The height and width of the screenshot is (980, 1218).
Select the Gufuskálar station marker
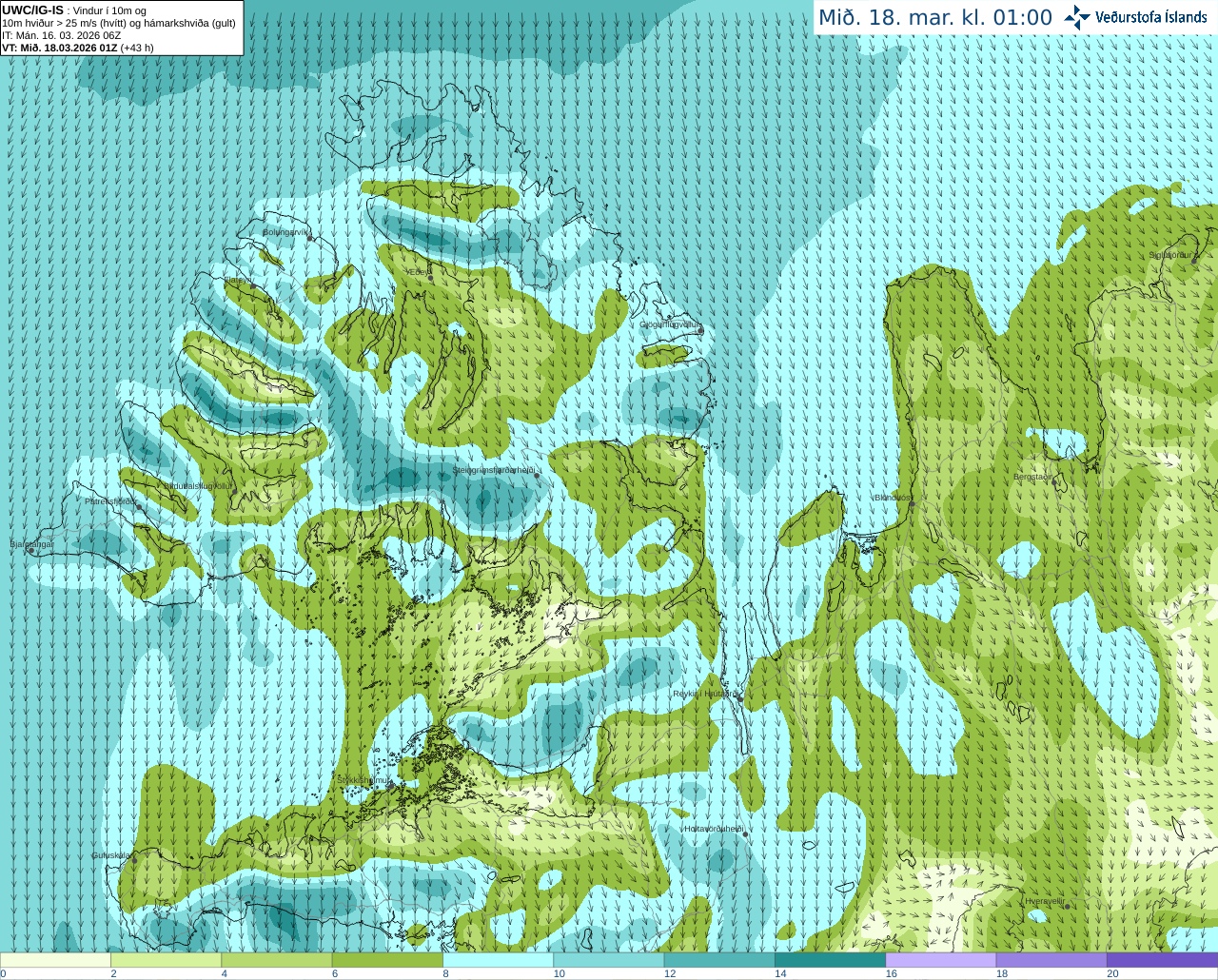(x=134, y=859)
